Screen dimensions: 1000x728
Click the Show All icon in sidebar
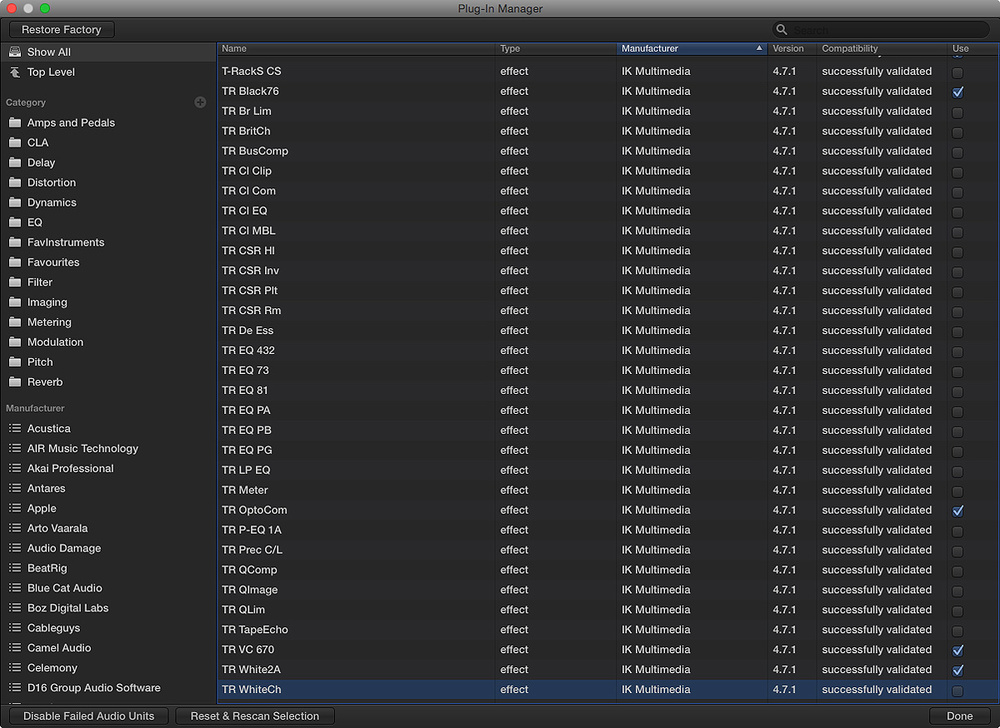coord(15,52)
